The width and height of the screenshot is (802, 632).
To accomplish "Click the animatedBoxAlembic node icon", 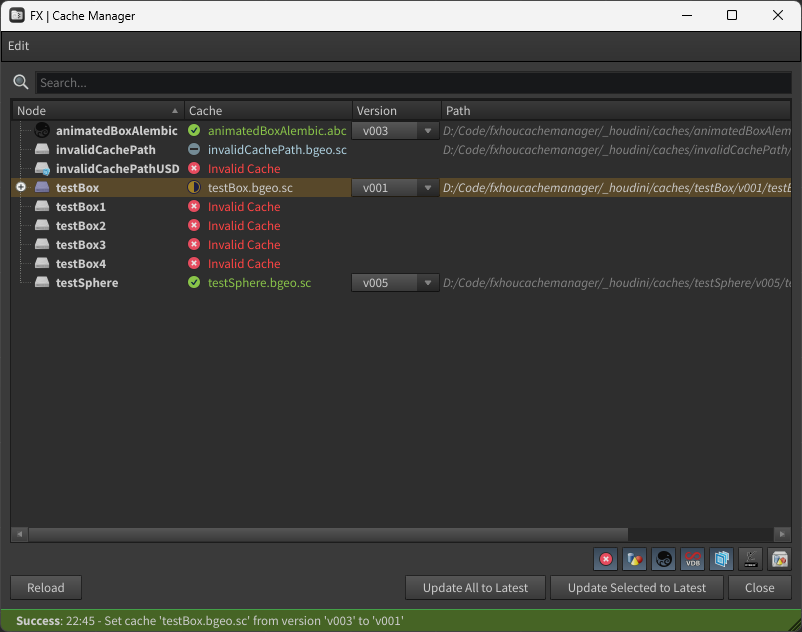I will 42,131.
